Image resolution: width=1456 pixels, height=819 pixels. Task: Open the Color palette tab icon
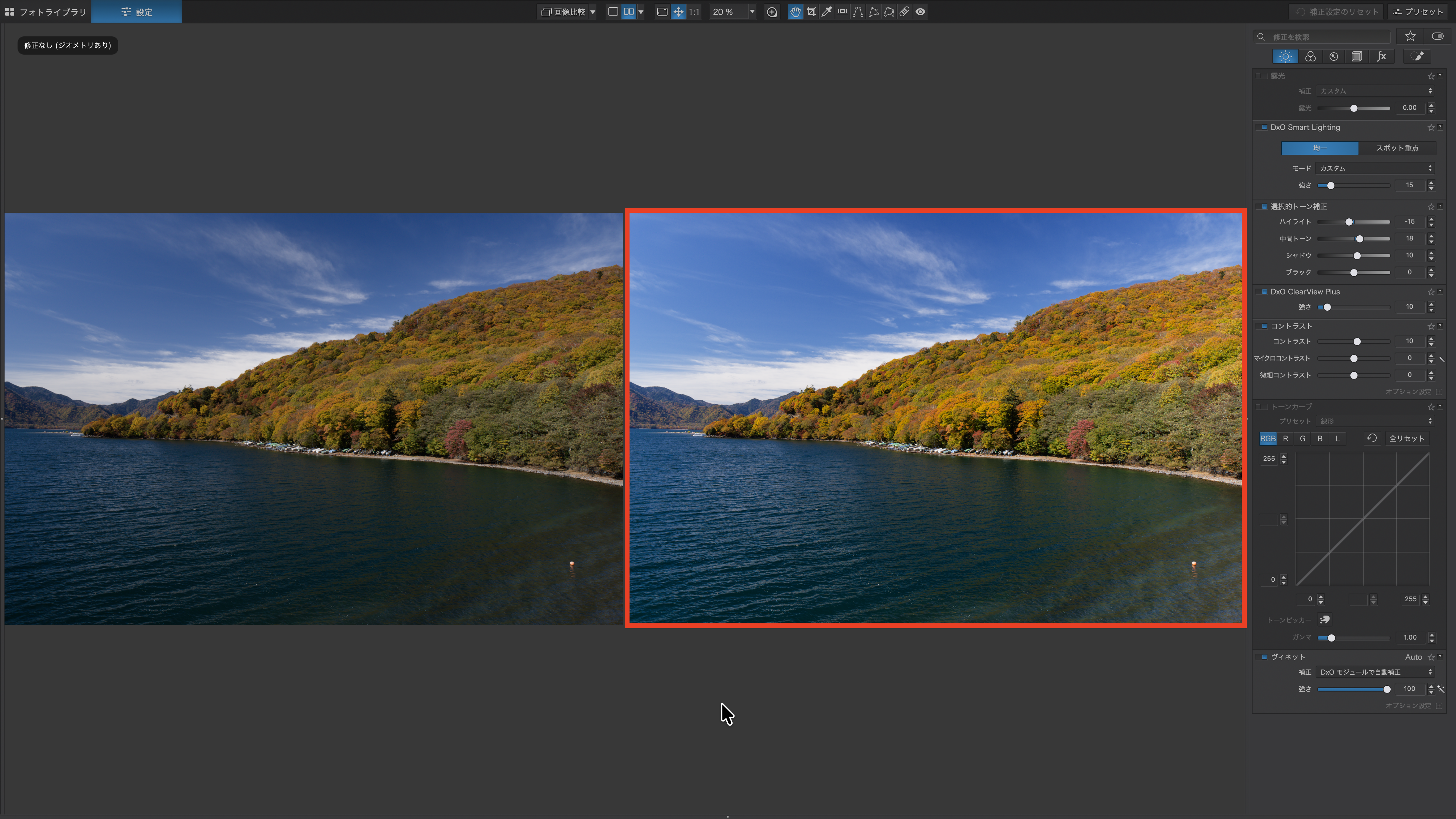click(1310, 57)
